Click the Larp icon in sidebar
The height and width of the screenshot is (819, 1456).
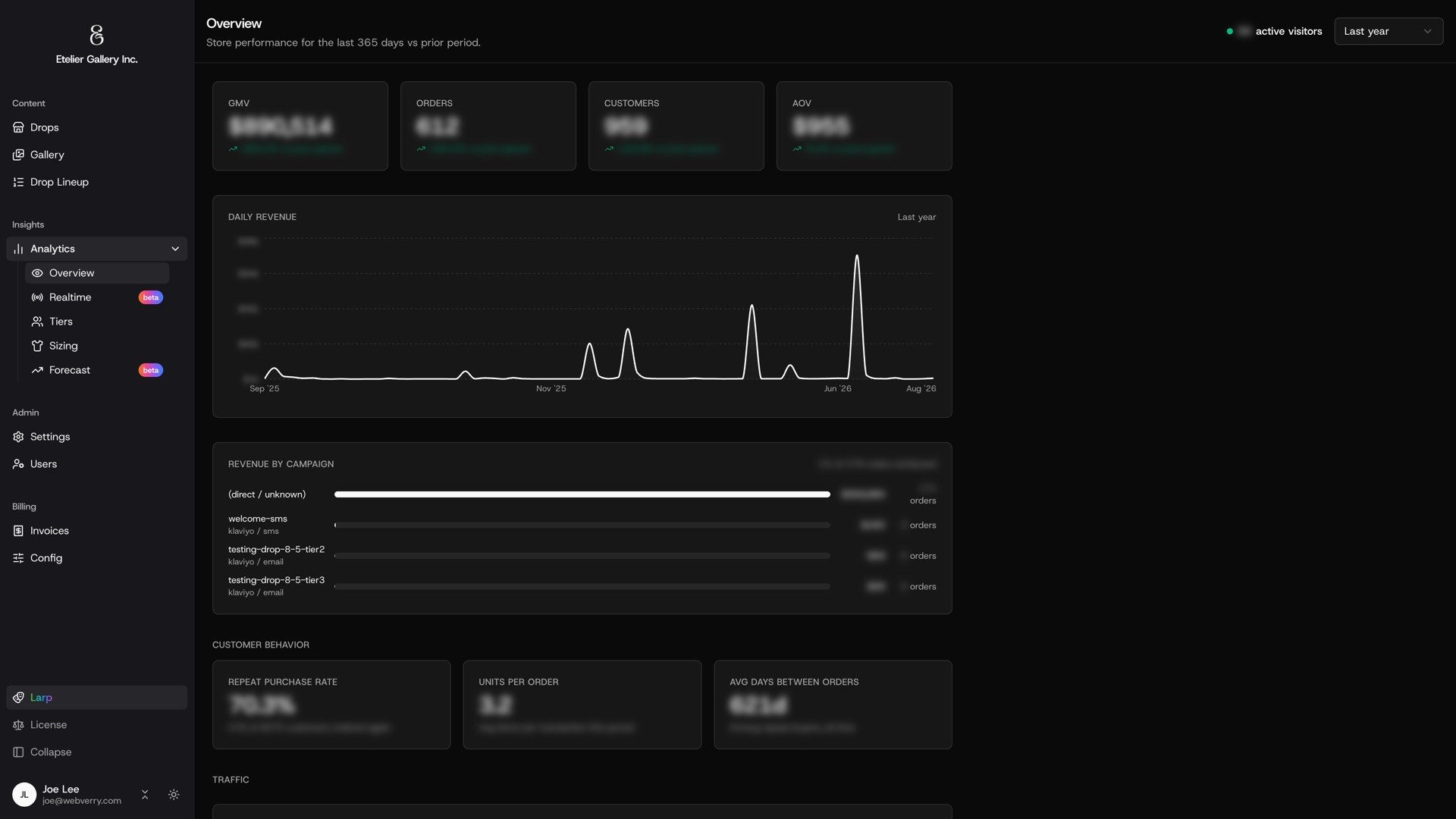pos(18,698)
